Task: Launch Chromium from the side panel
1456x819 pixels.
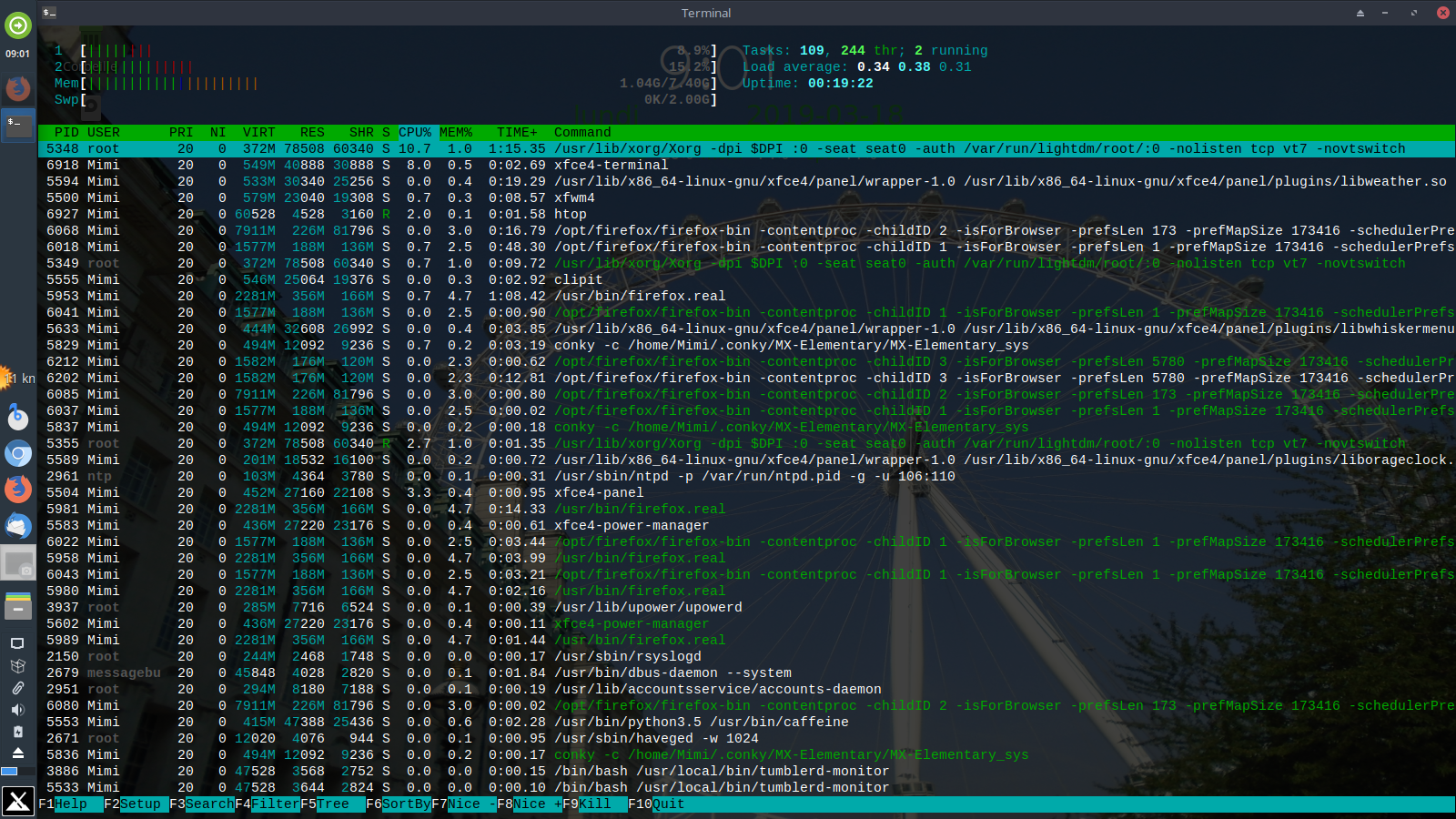Action: pyautogui.click(x=18, y=452)
